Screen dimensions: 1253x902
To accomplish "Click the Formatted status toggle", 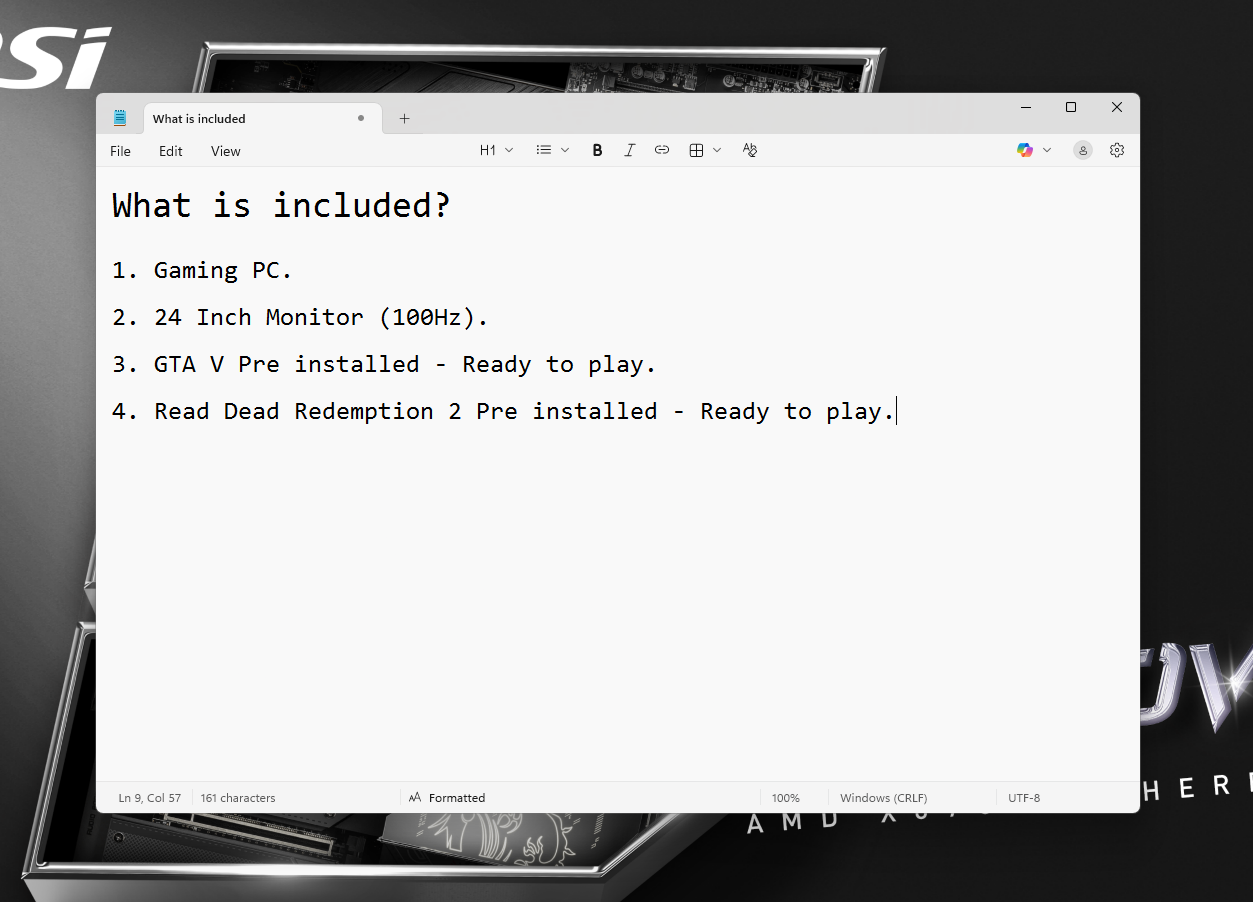I will coord(447,798).
